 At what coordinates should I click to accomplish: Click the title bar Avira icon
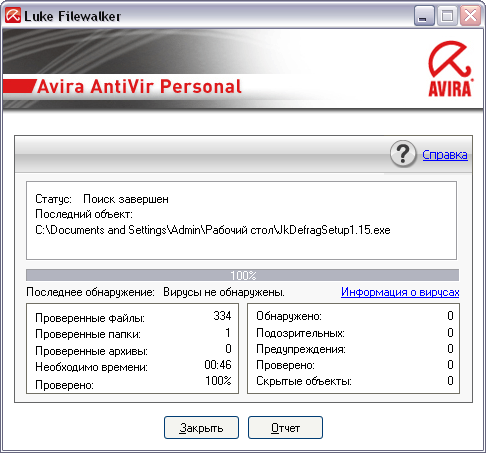point(13,16)
